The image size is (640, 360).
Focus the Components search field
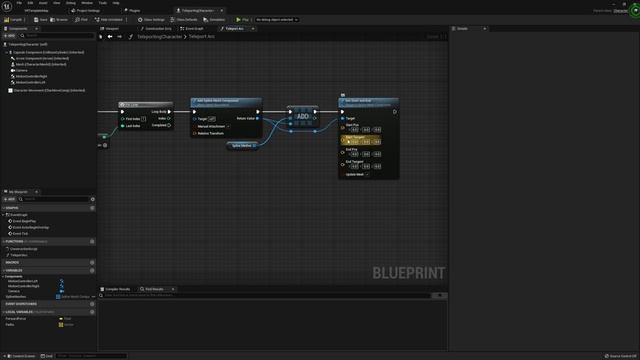point(57,36)
